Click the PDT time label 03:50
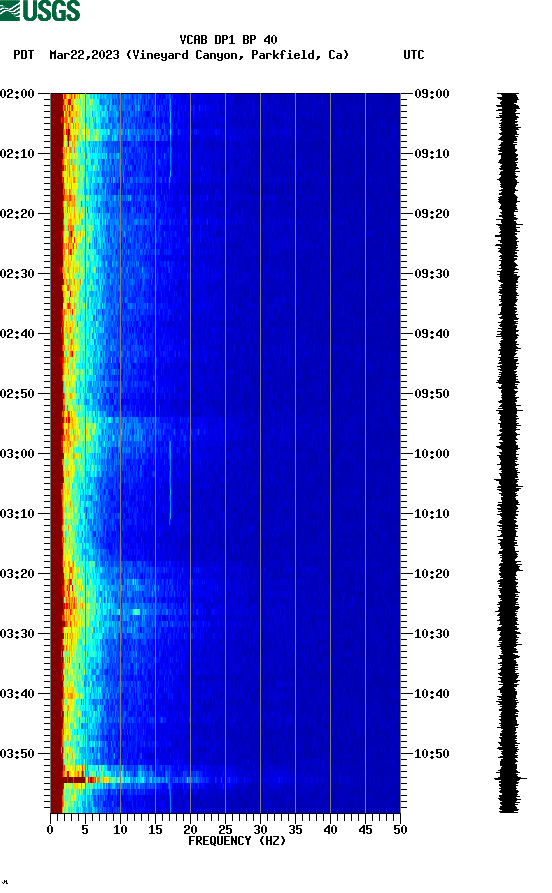This screenshot has width=552, height=893. tap(17, 753)
